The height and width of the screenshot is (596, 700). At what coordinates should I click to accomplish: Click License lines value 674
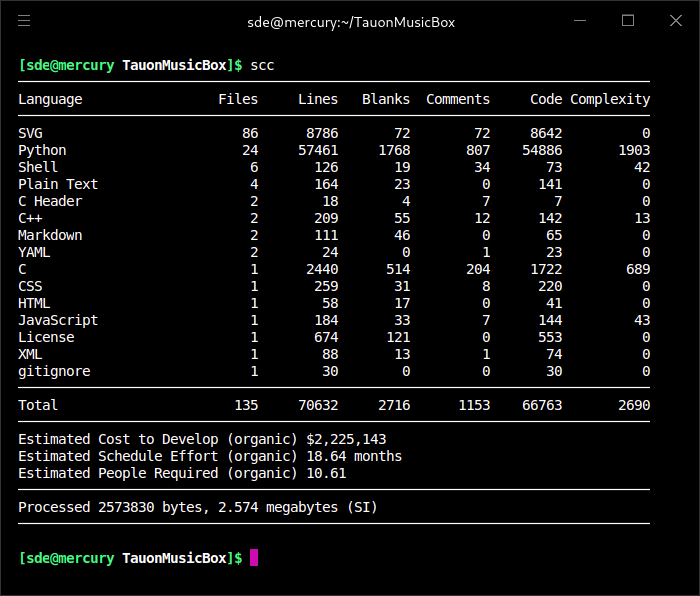pos(326,337)
